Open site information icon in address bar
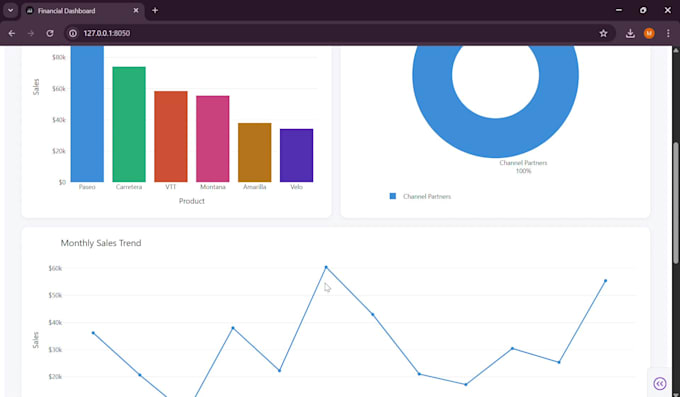 (x=73, y=33)
